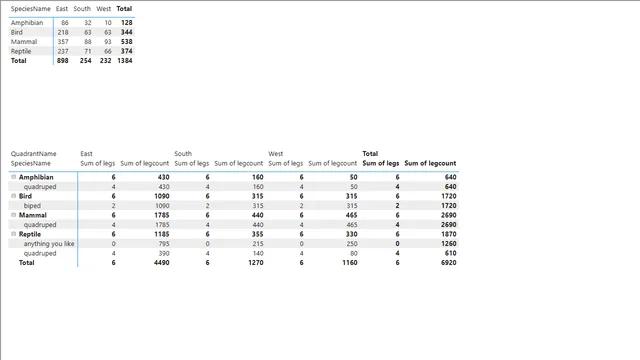Select the Mammal label in the matrix
The width and height of the screenshot is (640, 360).
(x=33, y=215)
